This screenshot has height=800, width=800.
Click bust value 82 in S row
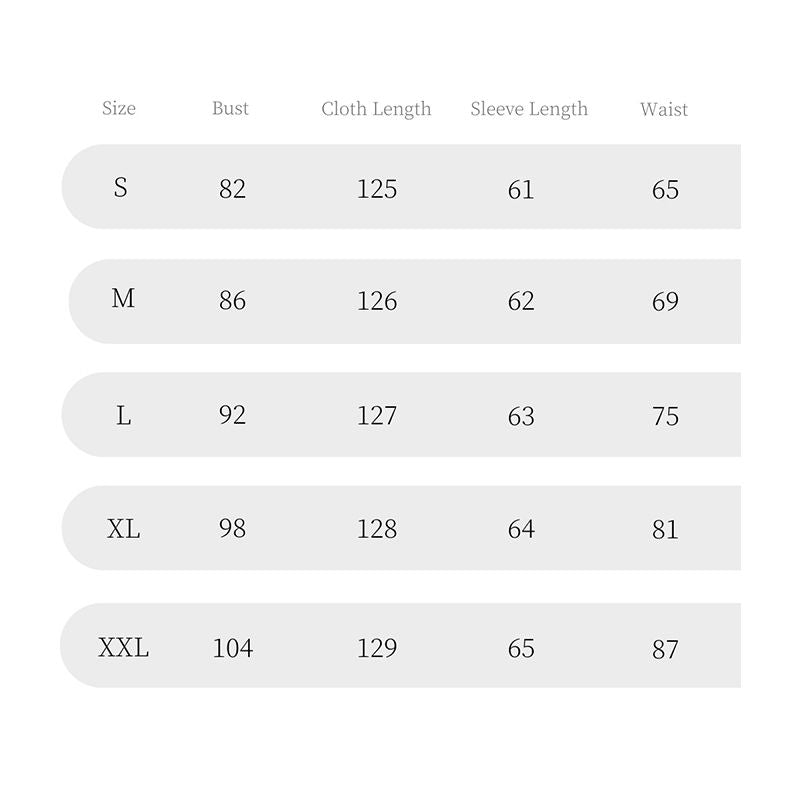(232, 189)
